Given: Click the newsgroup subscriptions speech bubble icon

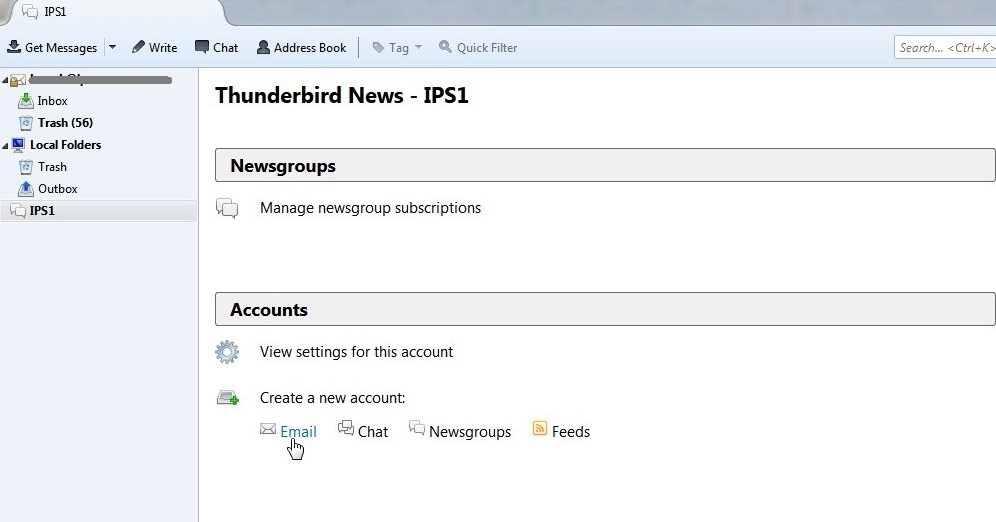Looking at the screenshot, I should pyautogui.click(x=227, y=208).
